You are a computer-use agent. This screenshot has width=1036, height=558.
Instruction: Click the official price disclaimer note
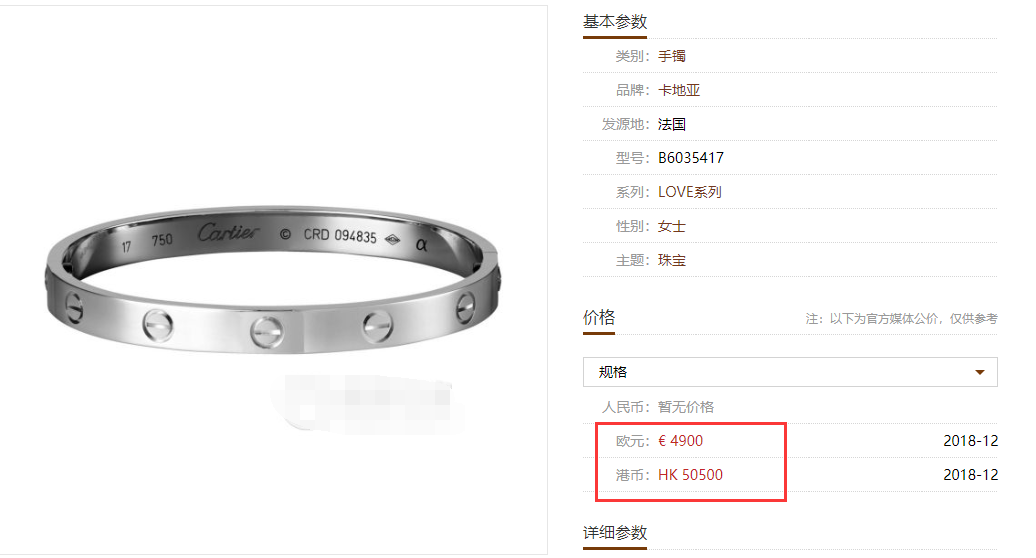click(x=901, y=318)
